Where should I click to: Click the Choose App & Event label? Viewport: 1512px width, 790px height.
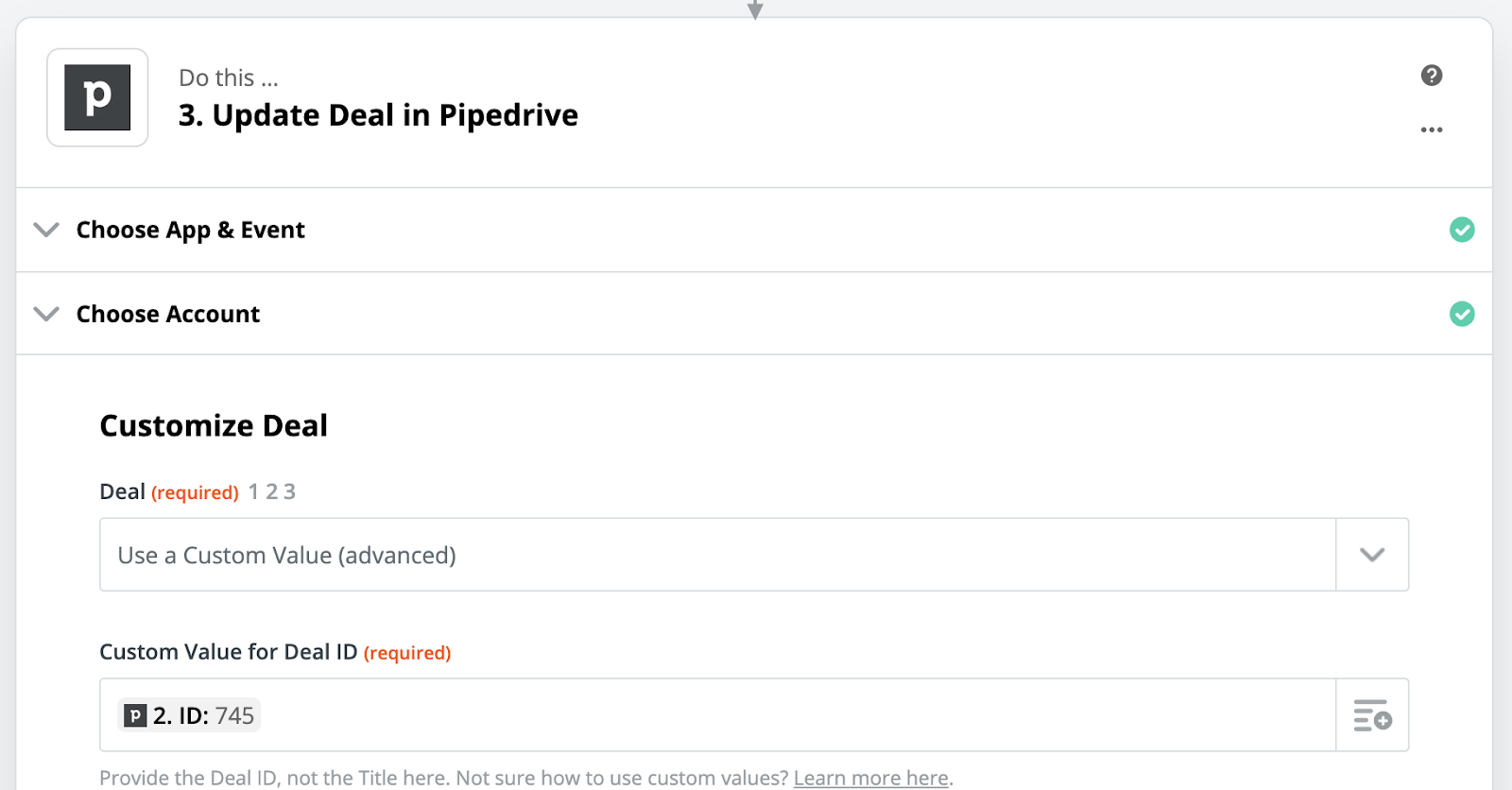[190, 230]
